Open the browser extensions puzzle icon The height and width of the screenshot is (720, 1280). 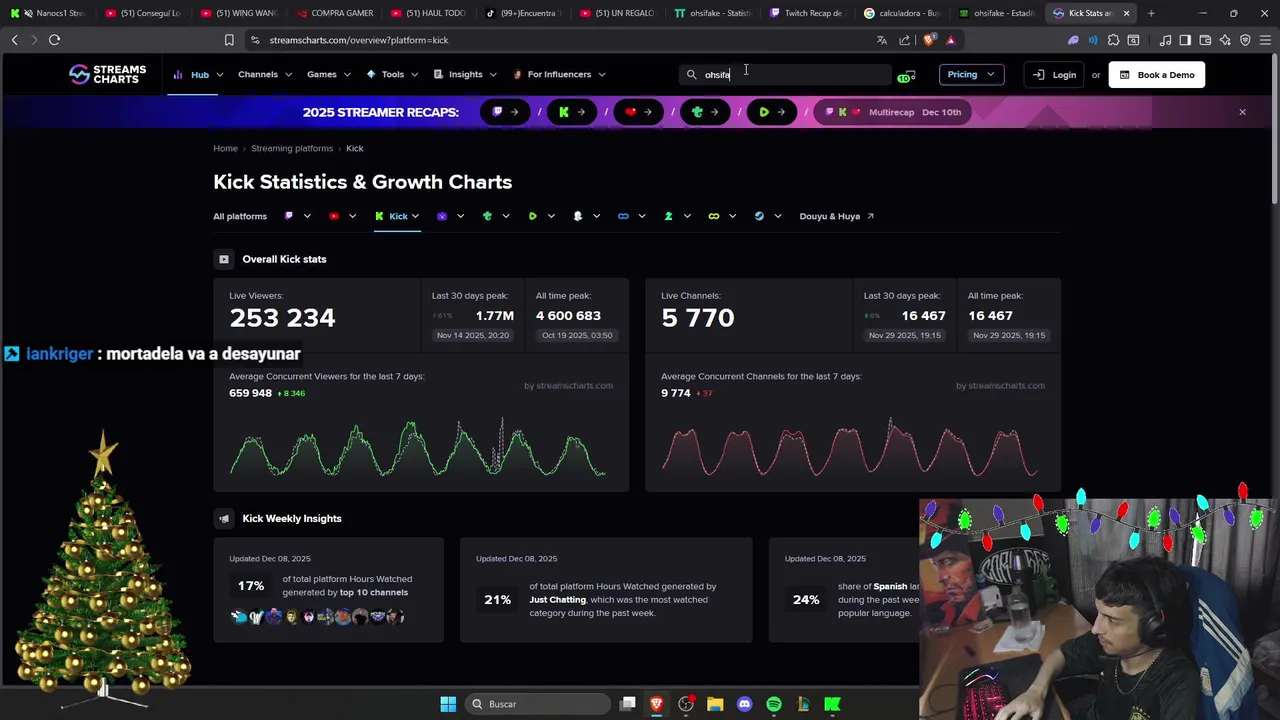pos(1113,40)
